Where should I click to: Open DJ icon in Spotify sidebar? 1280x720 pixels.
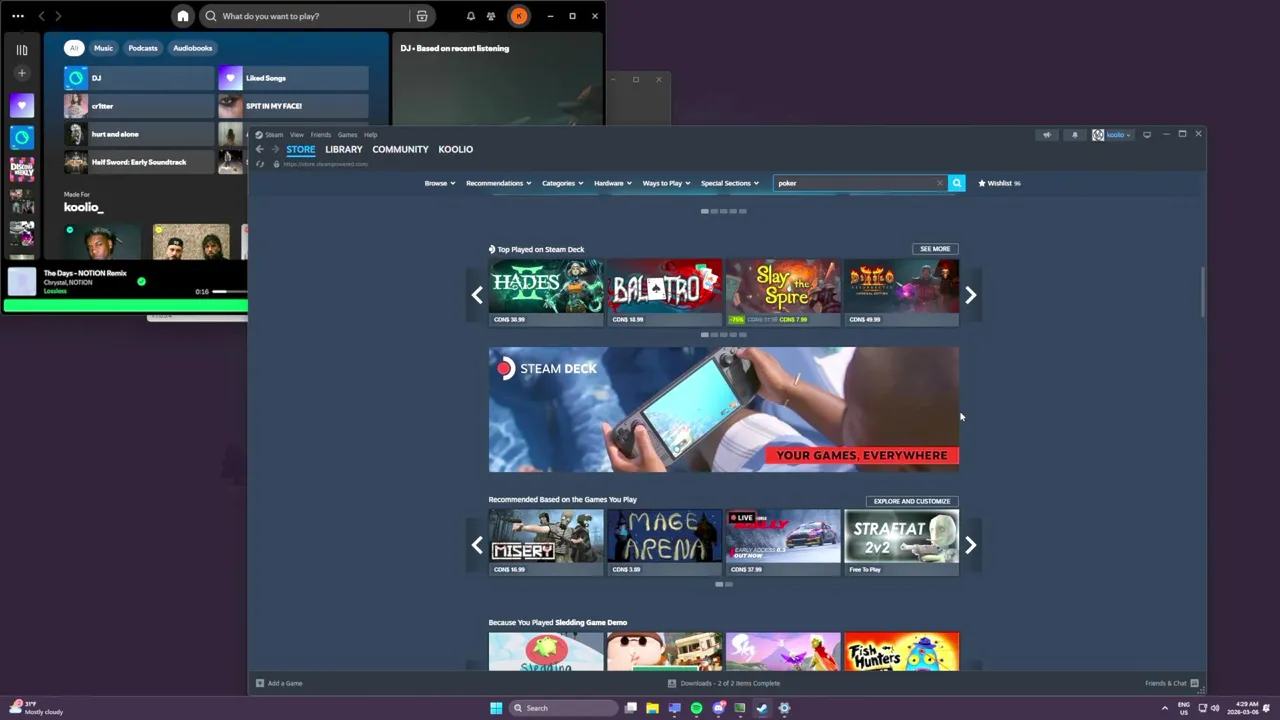point(22,137)
